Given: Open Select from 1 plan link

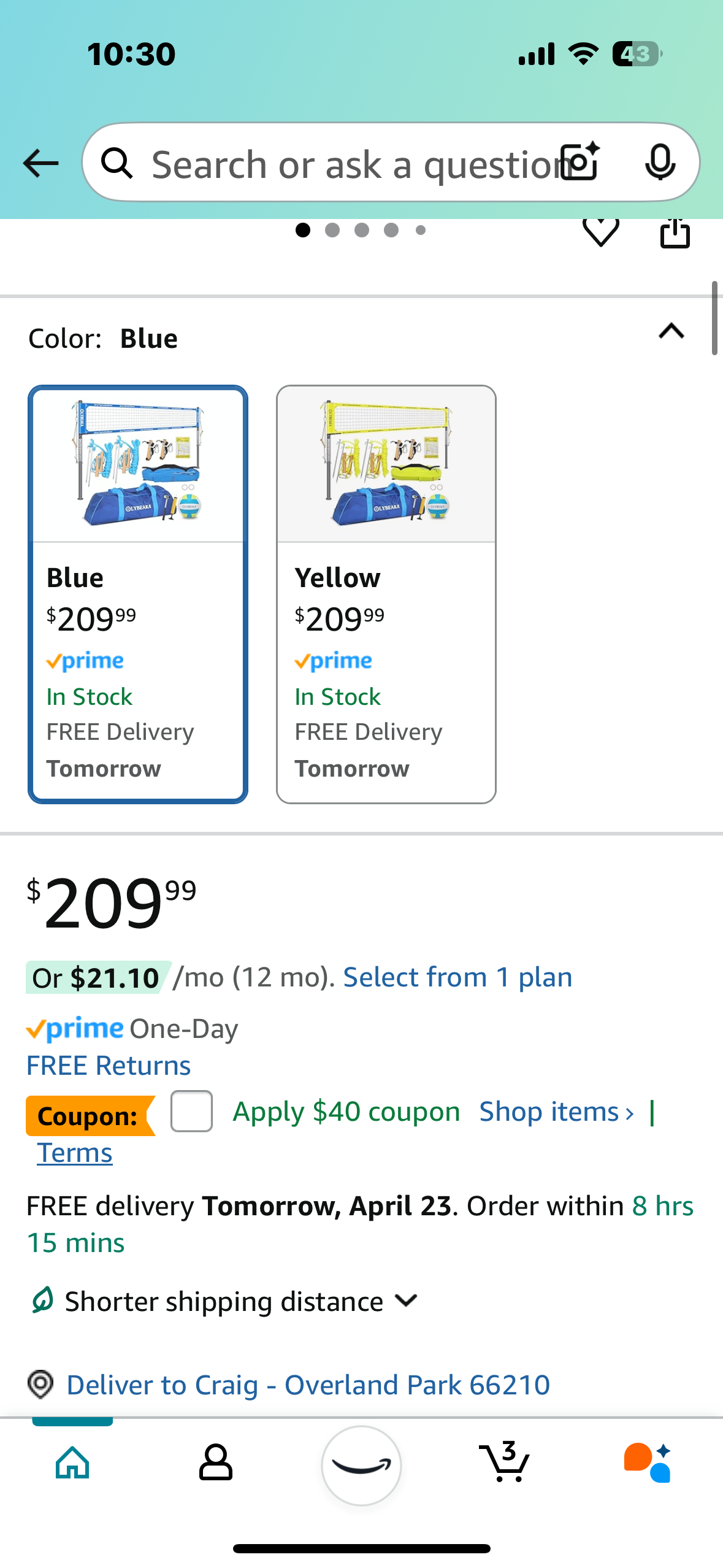Looking at the screenshot, I should (457, 977).
